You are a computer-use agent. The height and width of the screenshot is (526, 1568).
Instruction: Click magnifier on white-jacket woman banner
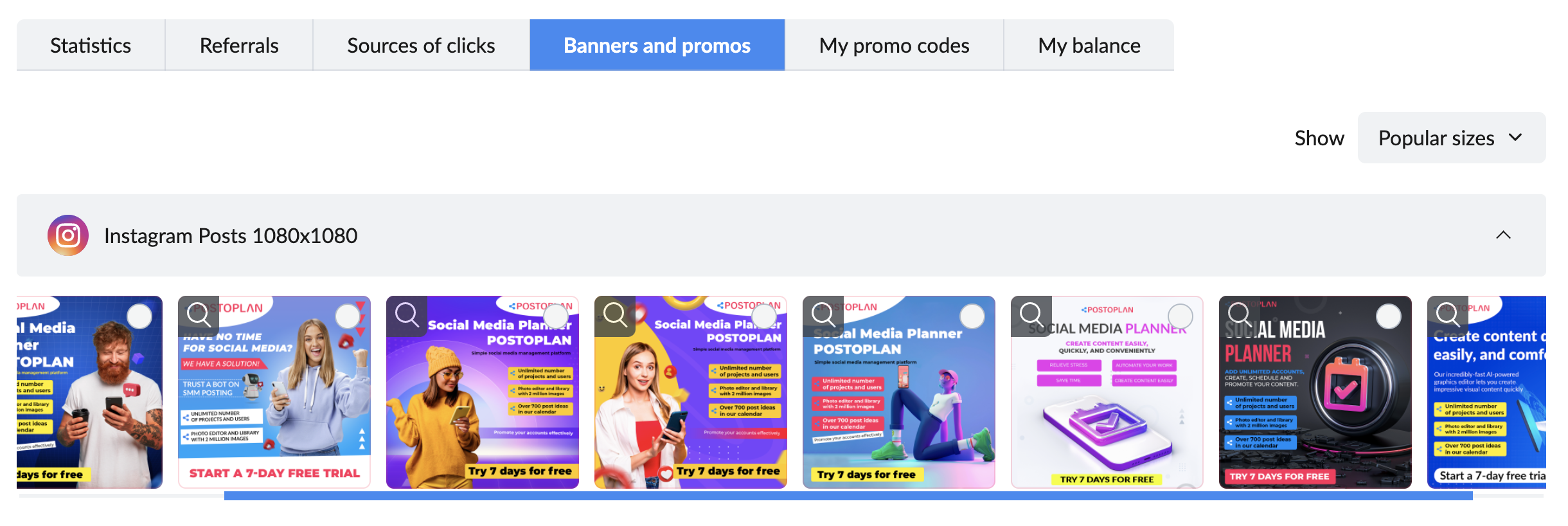615,314
